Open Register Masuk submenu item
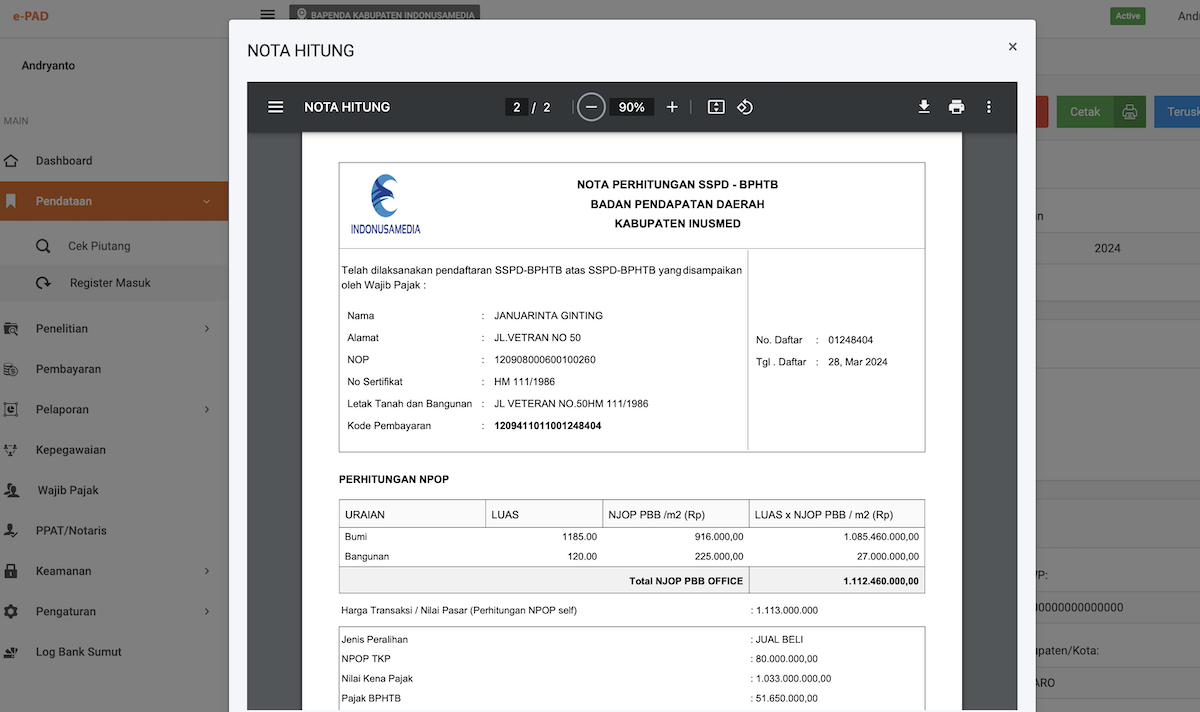This screenshot has width=1200, height=712. click(x=110, y=283)
